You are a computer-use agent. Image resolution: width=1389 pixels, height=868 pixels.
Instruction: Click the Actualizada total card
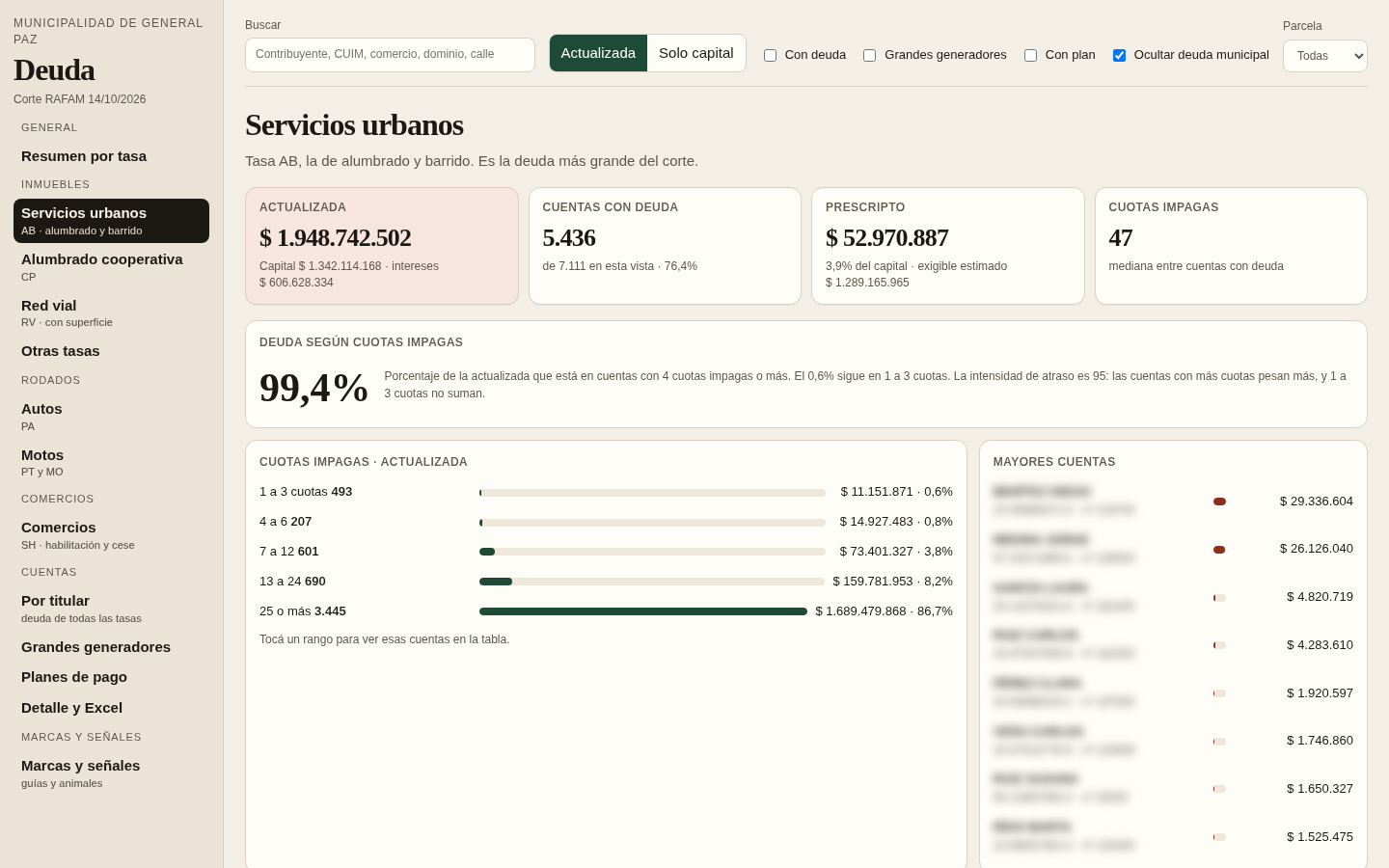click(382, 246)
